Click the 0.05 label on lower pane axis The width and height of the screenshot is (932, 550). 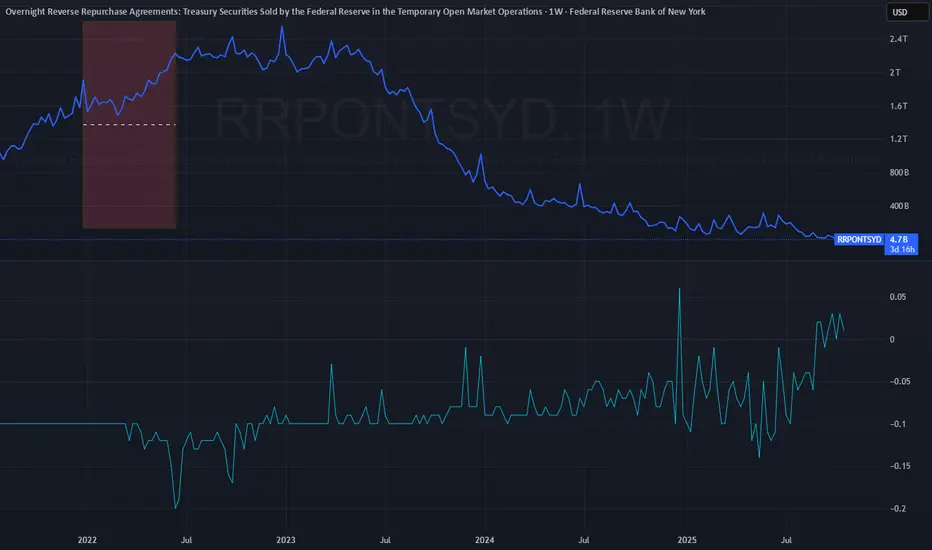[897, 297]
